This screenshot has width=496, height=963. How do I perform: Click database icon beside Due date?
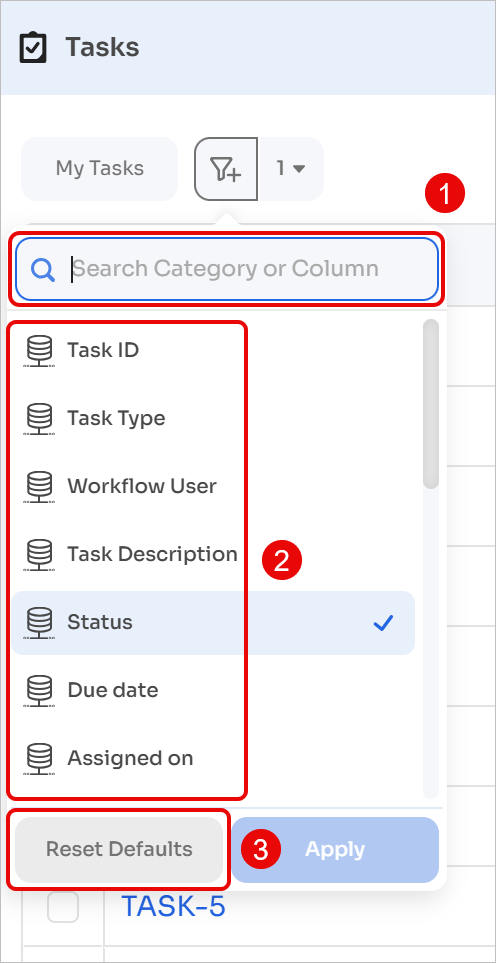(39, 690)
